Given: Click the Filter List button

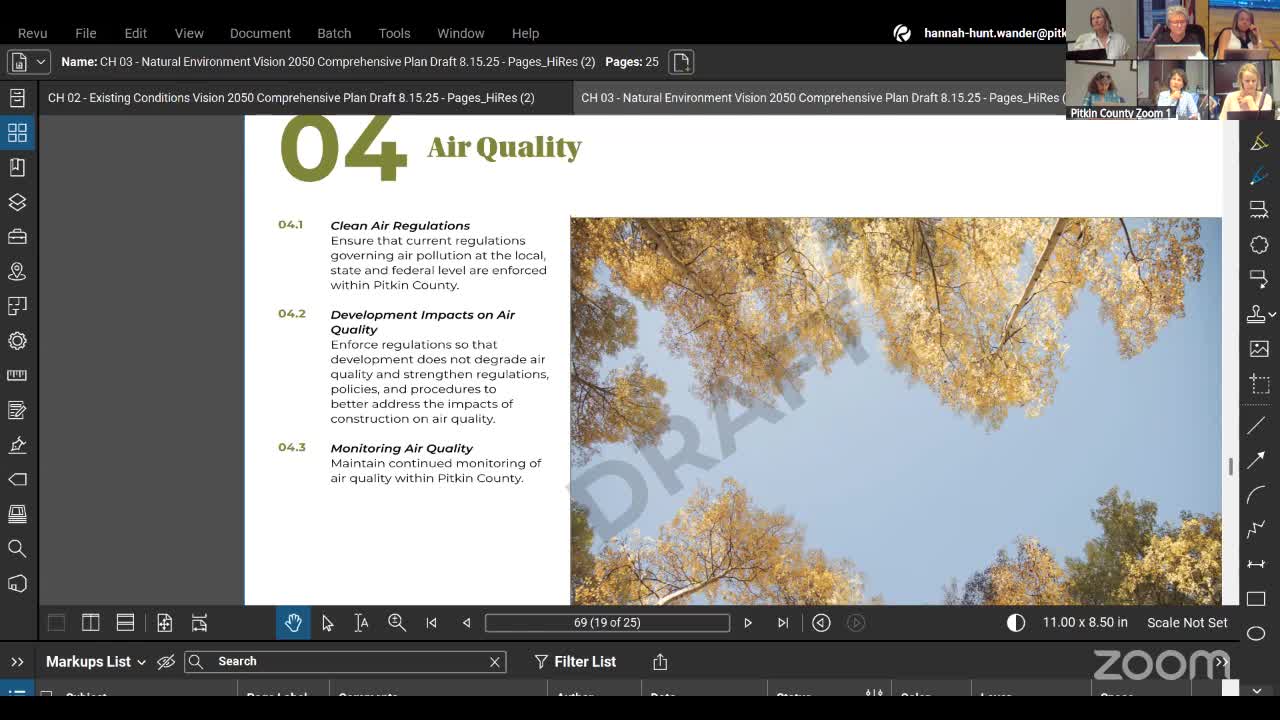Looking at the screenshot, I should click(x=575, y=662).
